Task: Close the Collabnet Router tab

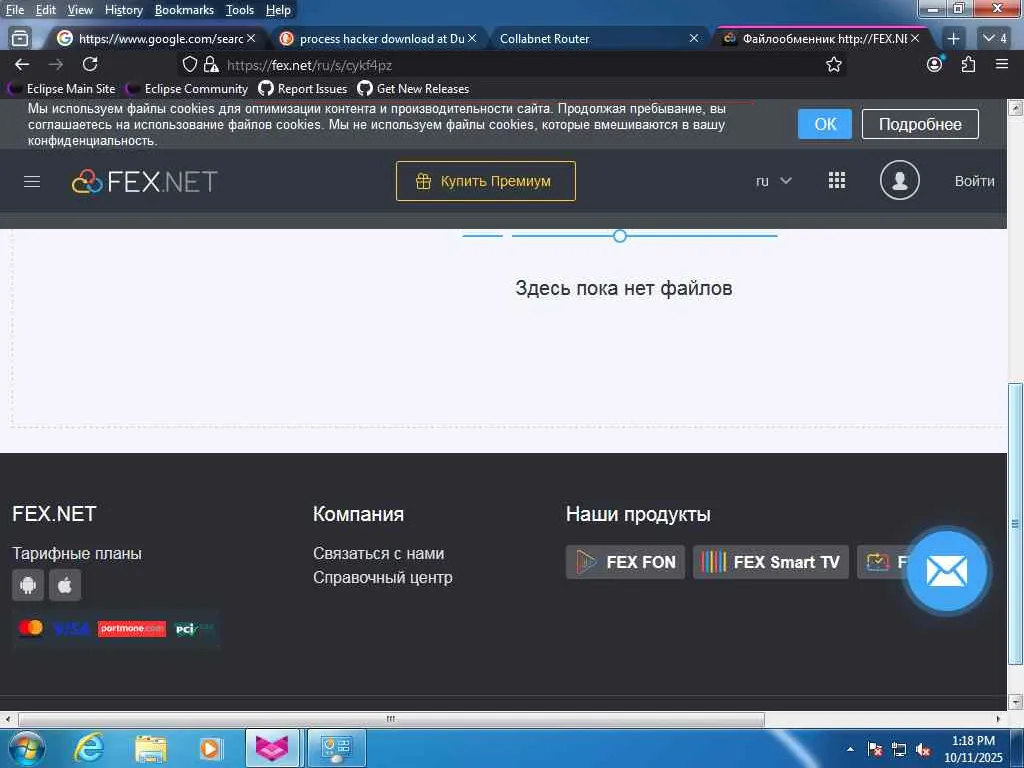Action: tap(694, 39)
